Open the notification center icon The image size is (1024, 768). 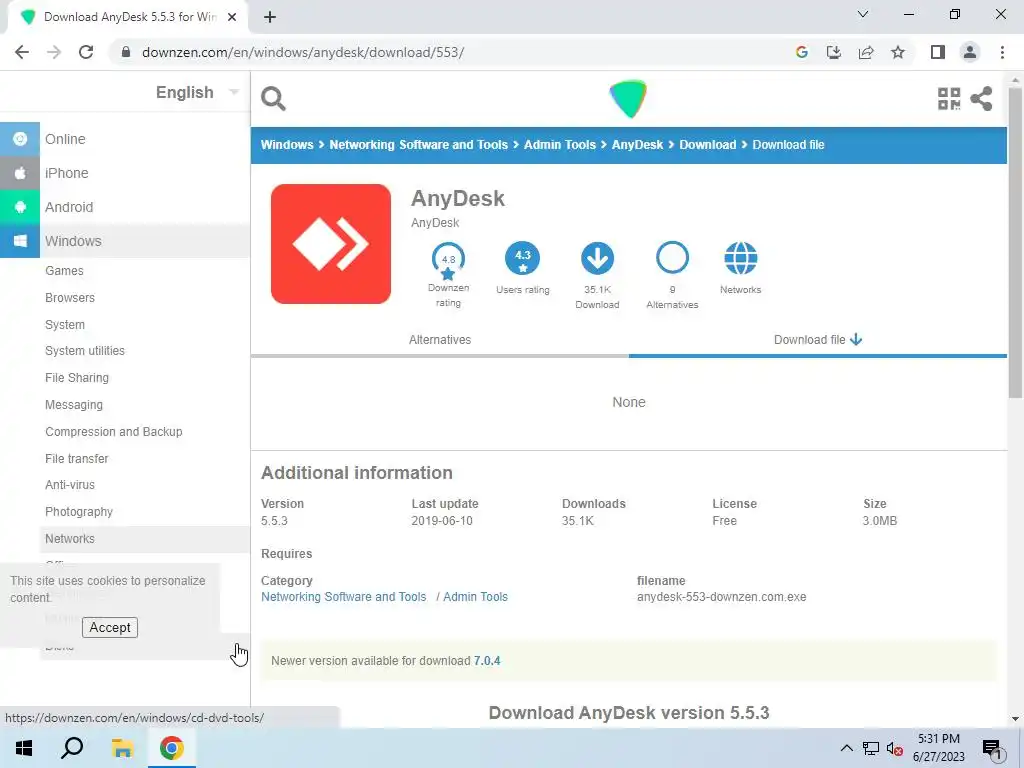(x=992, y=750)
